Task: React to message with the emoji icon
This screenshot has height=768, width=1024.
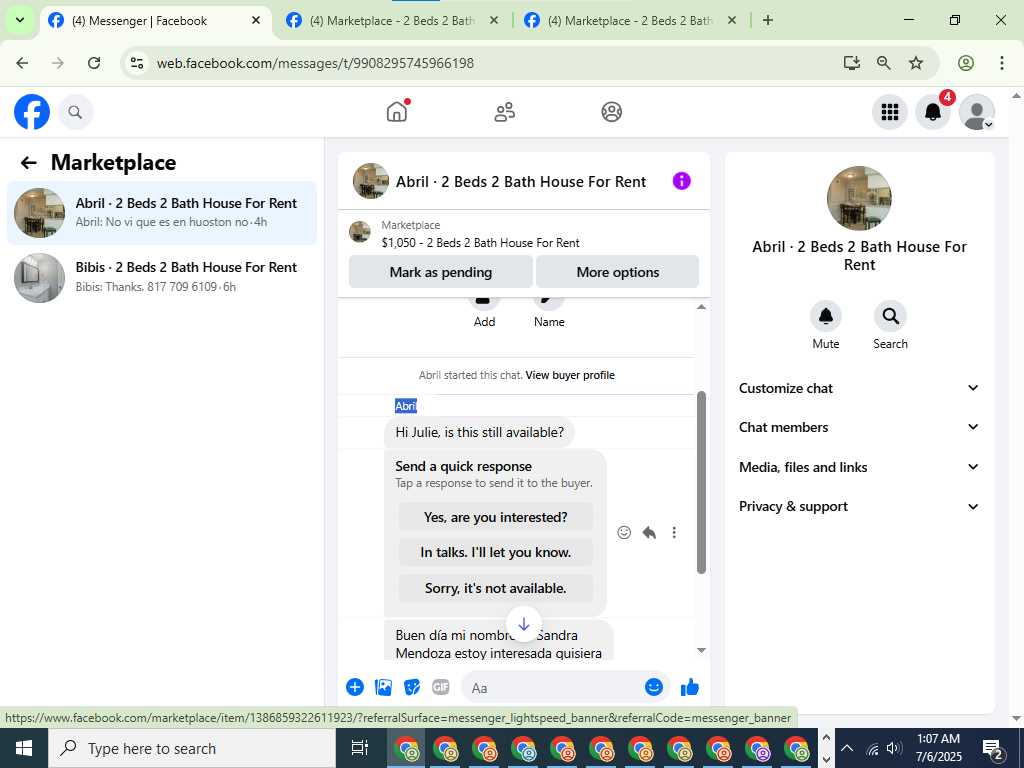Action: (624, 532)
